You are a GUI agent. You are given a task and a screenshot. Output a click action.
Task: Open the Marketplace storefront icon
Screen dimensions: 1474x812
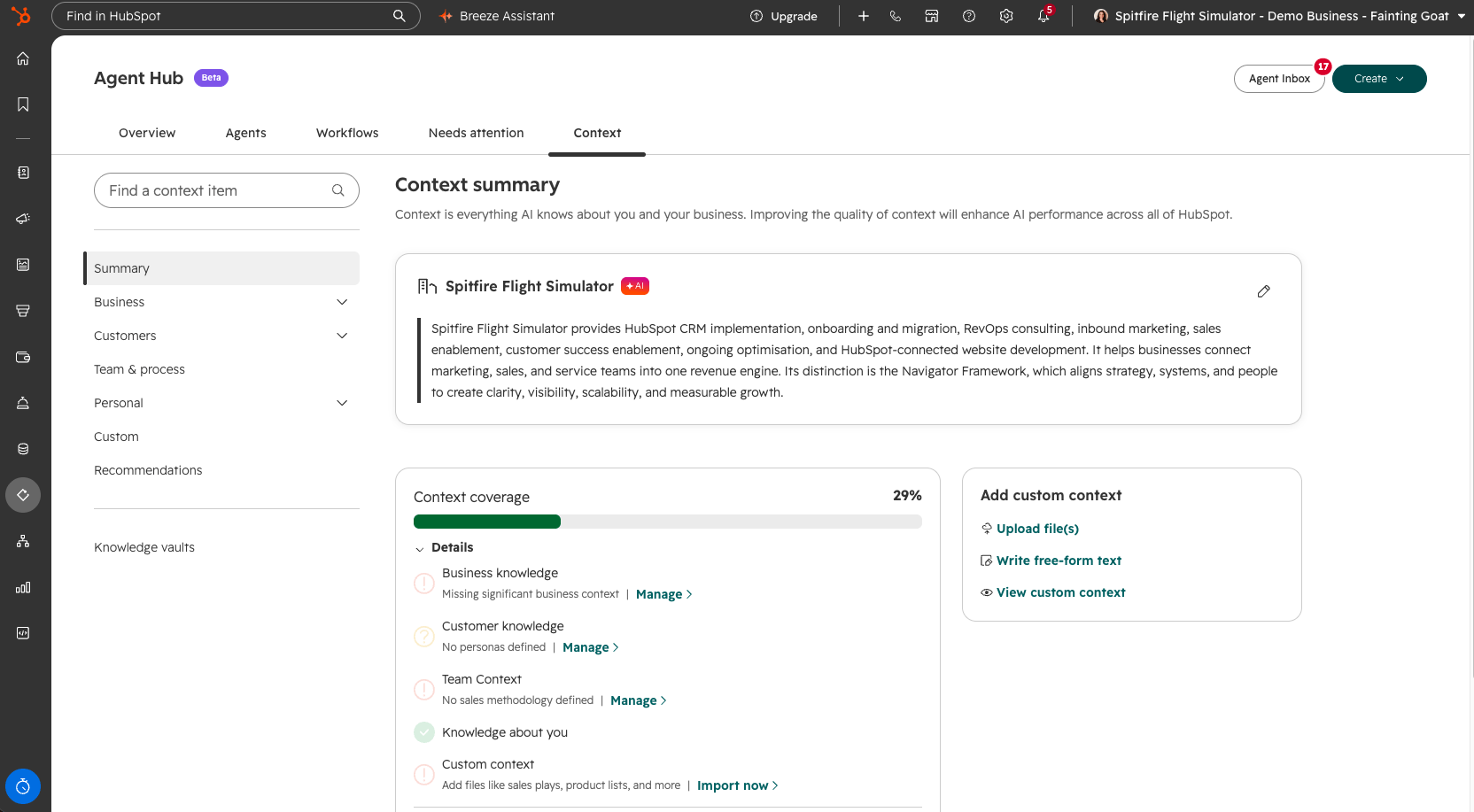932,16
